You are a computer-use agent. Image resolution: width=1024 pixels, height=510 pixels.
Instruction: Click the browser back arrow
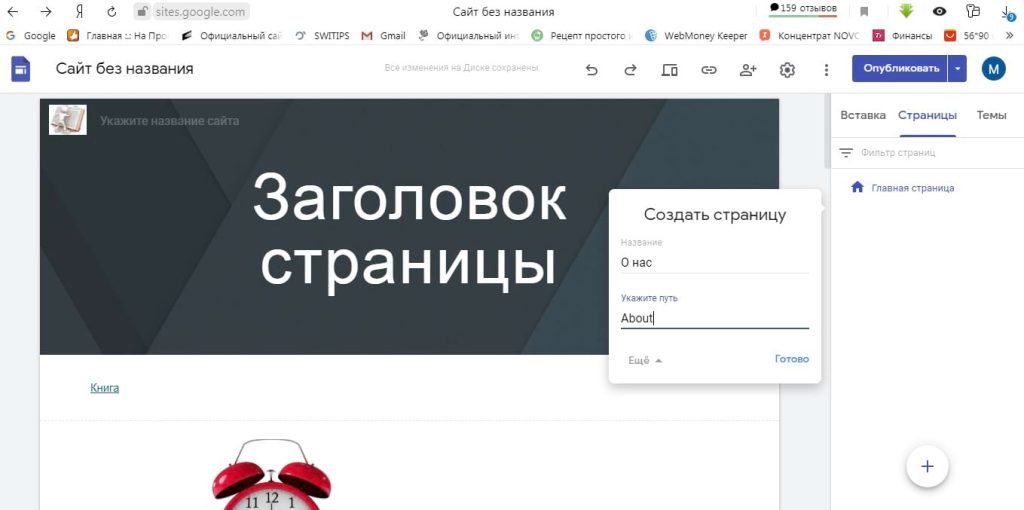pos(12,12)
